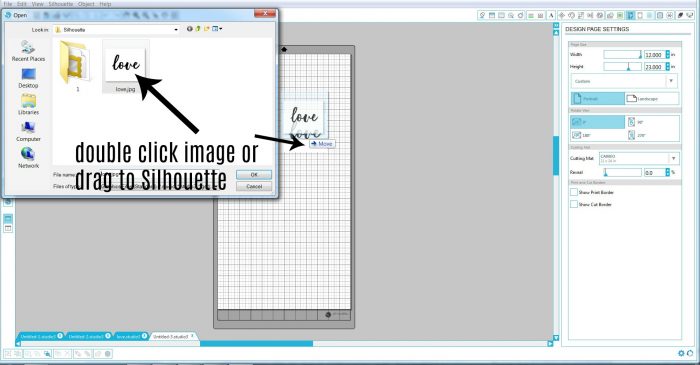Select the highlighted Design Page Settings toolbar icon

point(630,15)
